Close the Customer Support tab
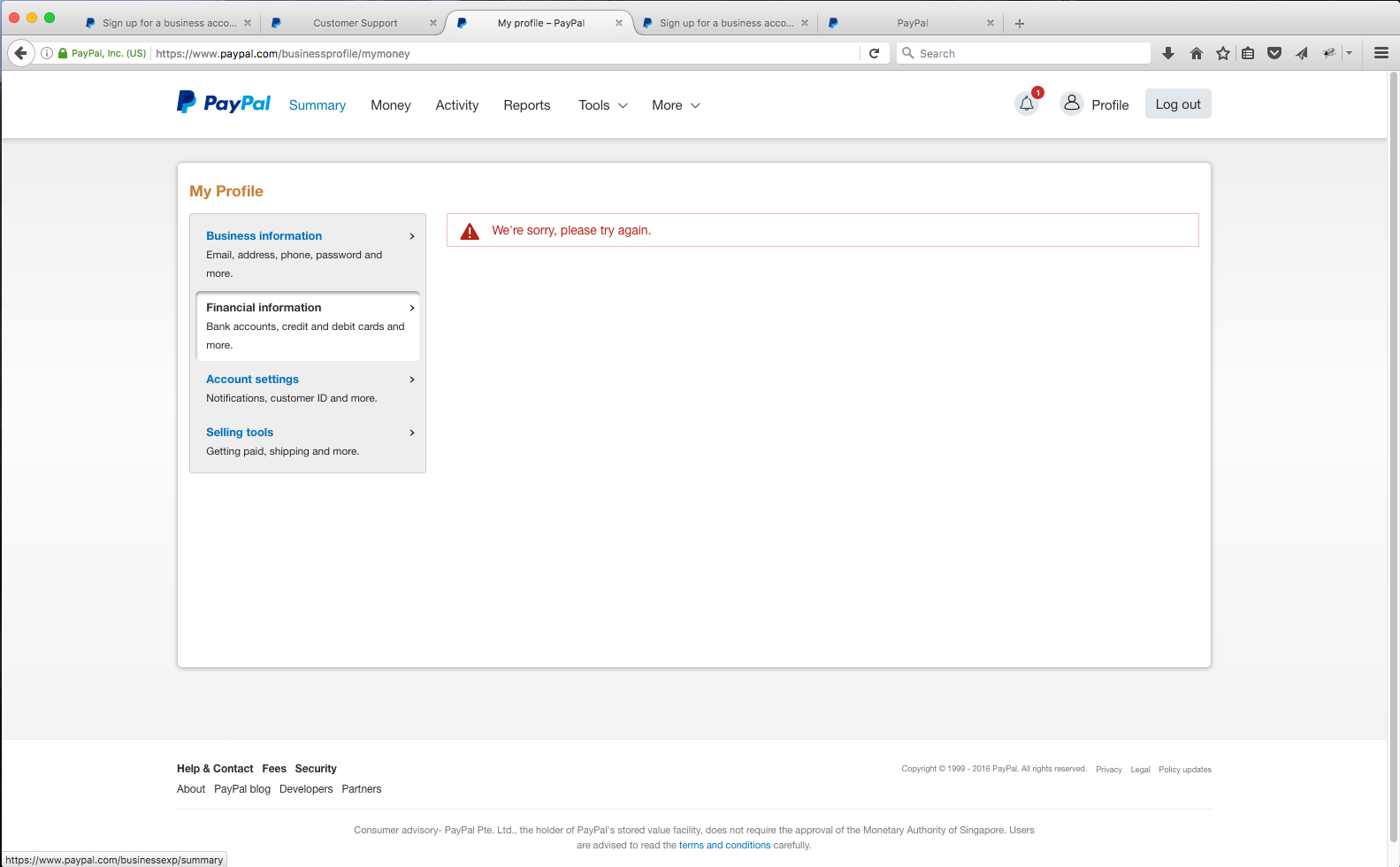 pyautogui.click(x=433, y=23)
